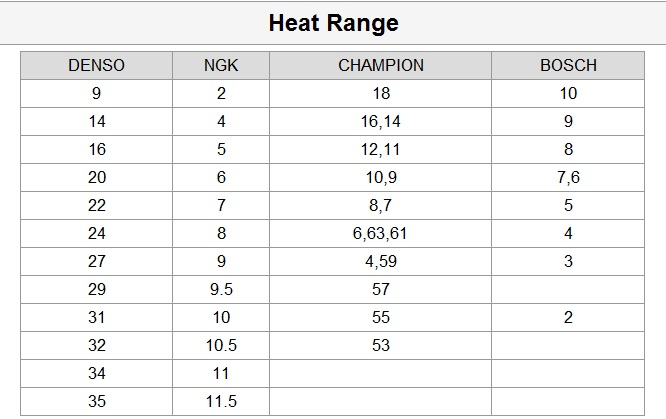The image size is (666, 419).
Task: Select NGK cell showing 10.5
Action: point(221,346)
